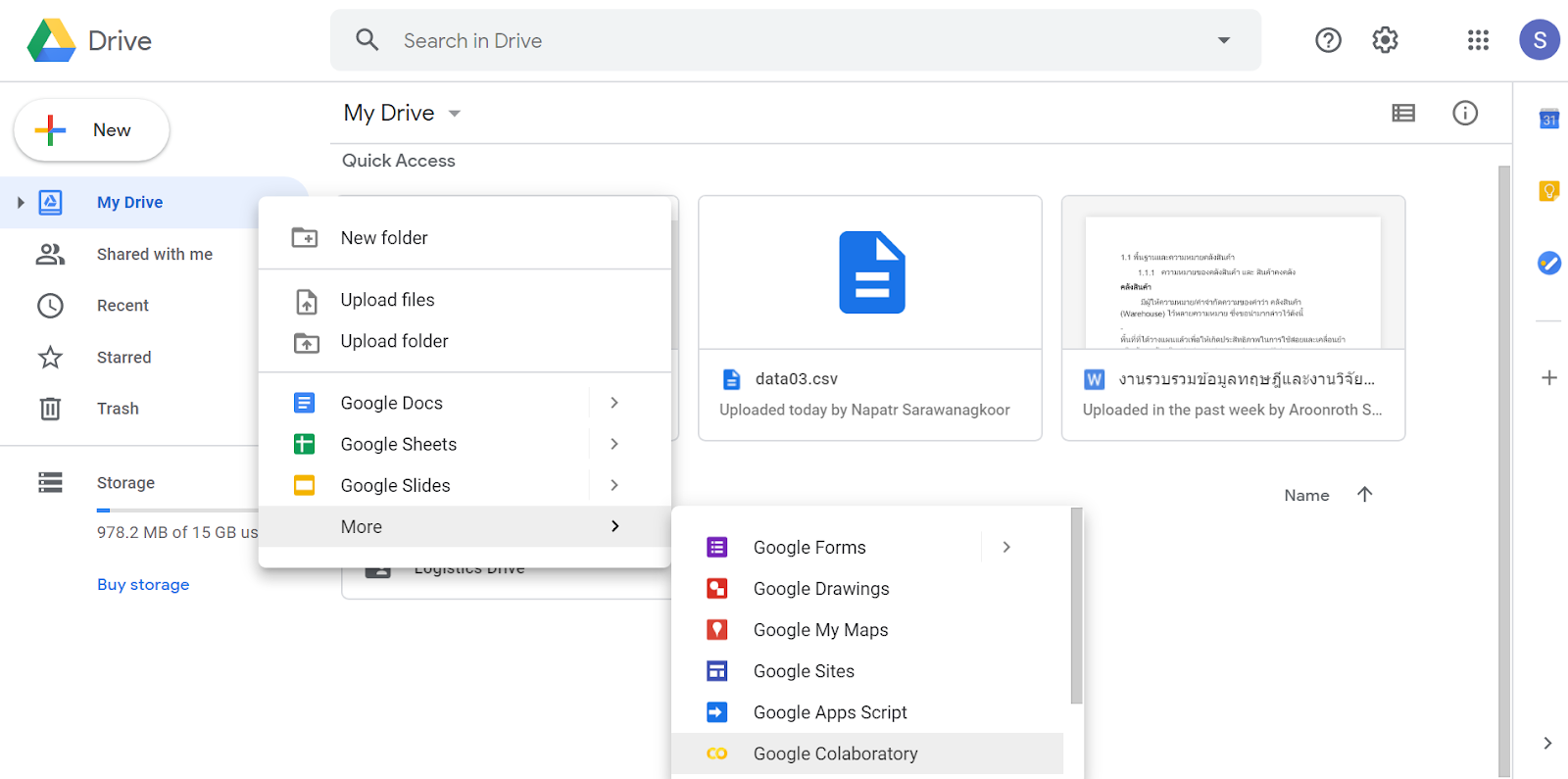Switch to list layout view
1568x779 pixels.
click(x=1403, y=114)
